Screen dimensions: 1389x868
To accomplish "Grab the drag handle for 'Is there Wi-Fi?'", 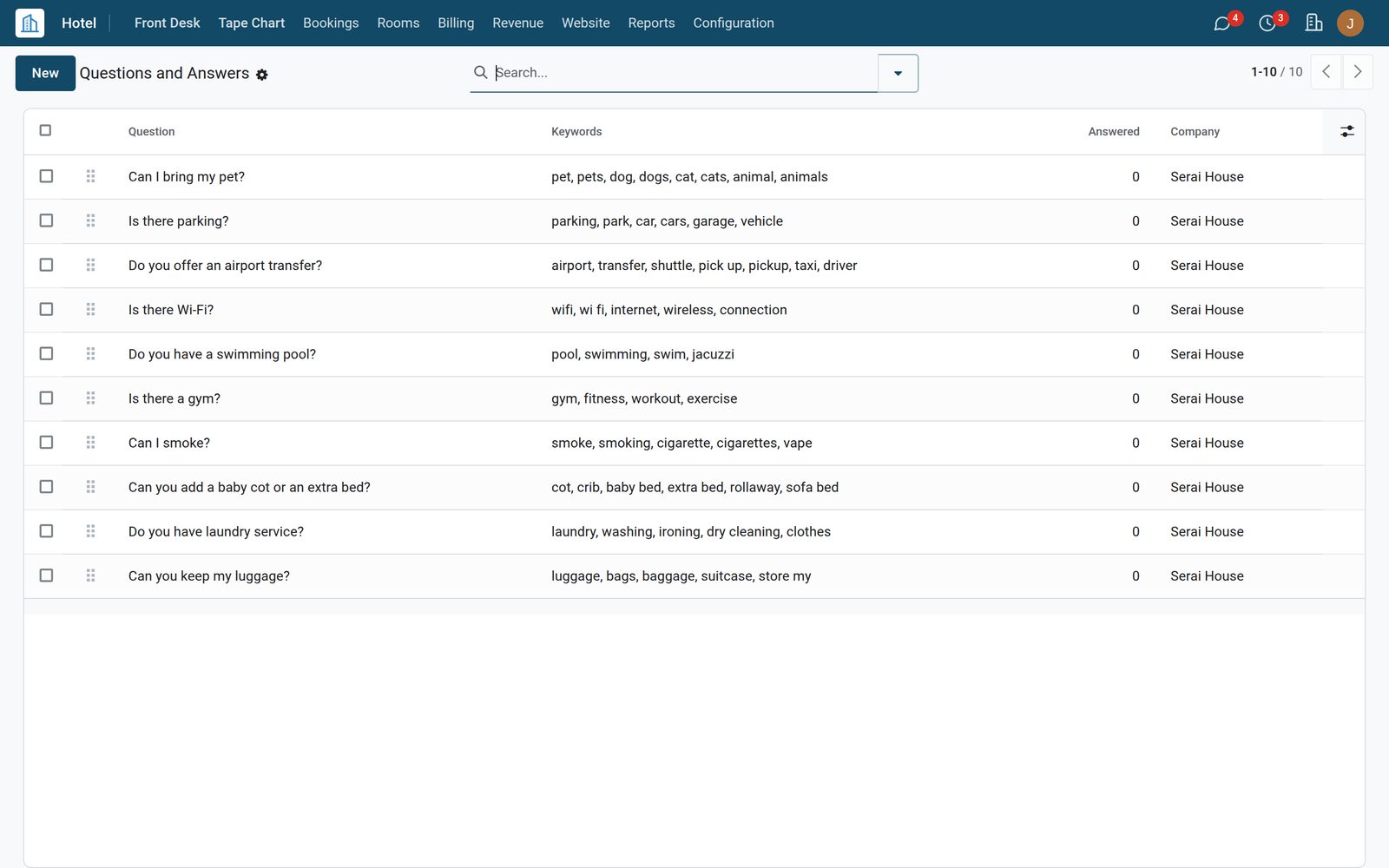I will [x=90, y=309].
